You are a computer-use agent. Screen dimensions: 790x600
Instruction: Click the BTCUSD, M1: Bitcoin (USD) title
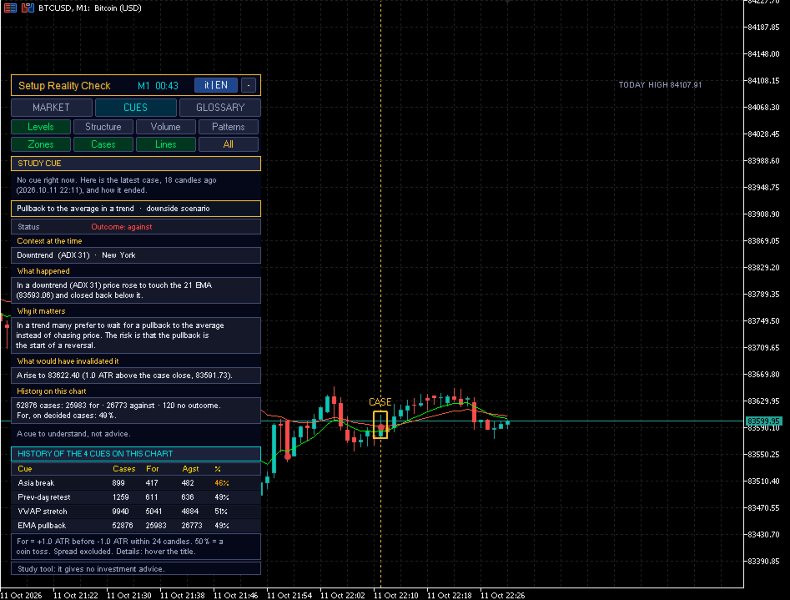[90, 8]
